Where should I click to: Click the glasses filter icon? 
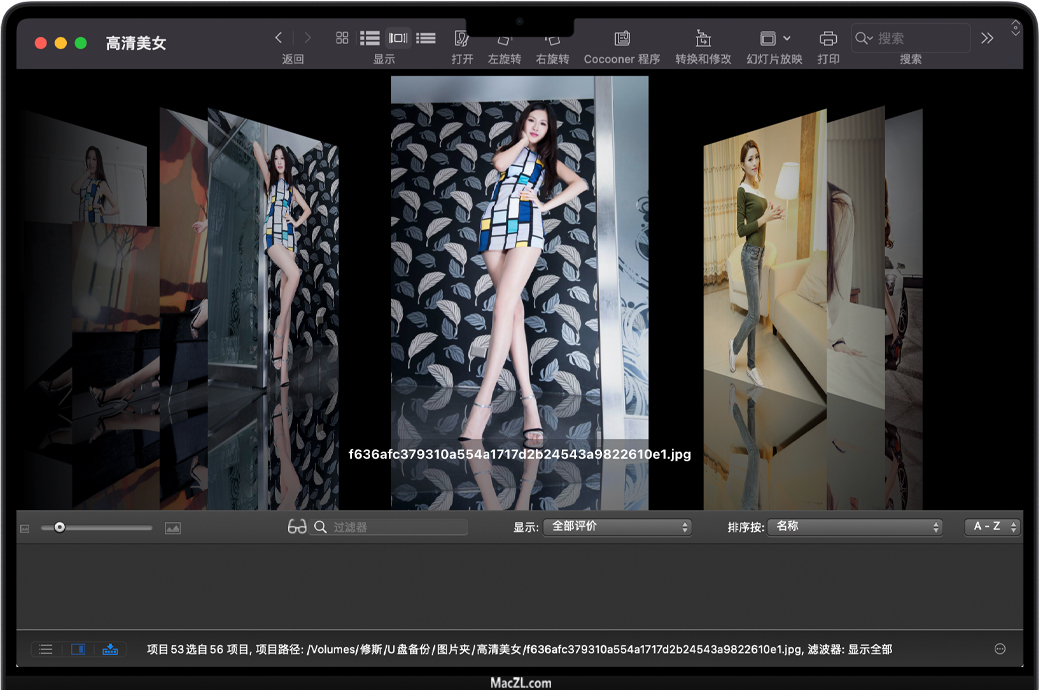click(x=297, y=527)
